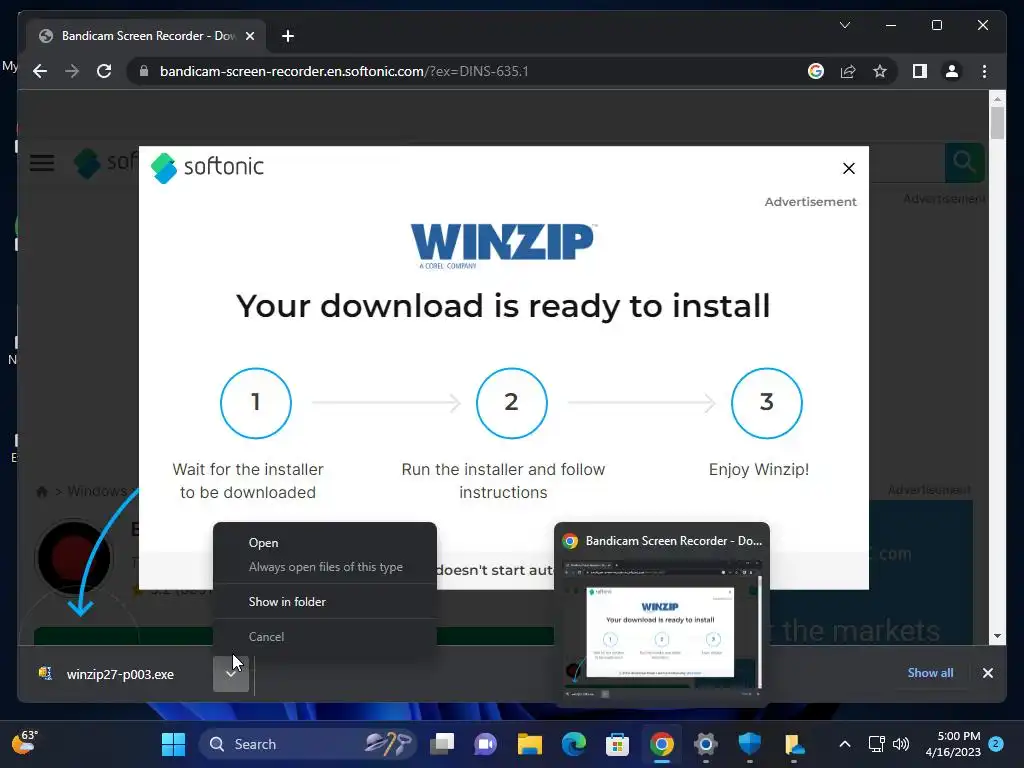
Task: Click the scrollbar up arrow
Action: (x=997, y=99)
